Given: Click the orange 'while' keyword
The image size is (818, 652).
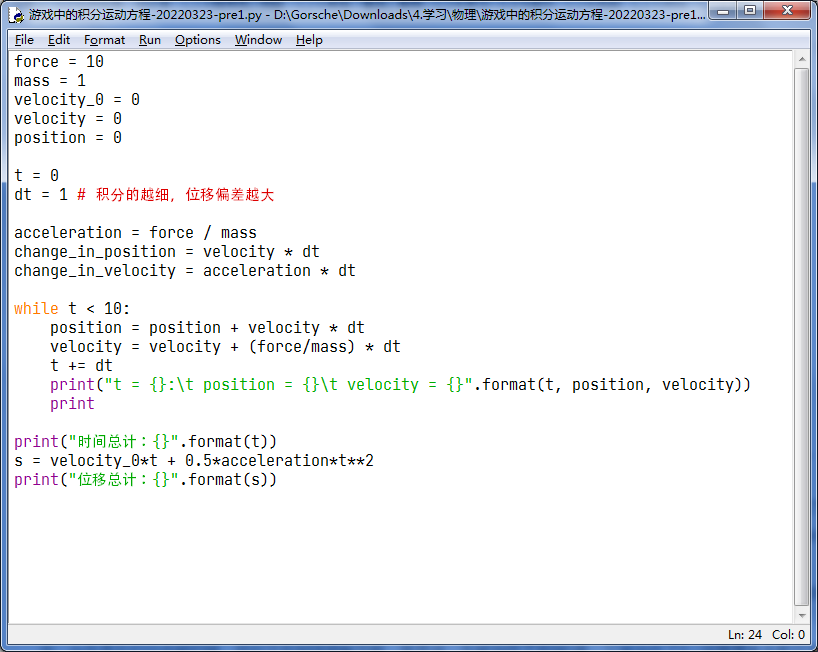Looking at the screenshot, I should [36, 309].
